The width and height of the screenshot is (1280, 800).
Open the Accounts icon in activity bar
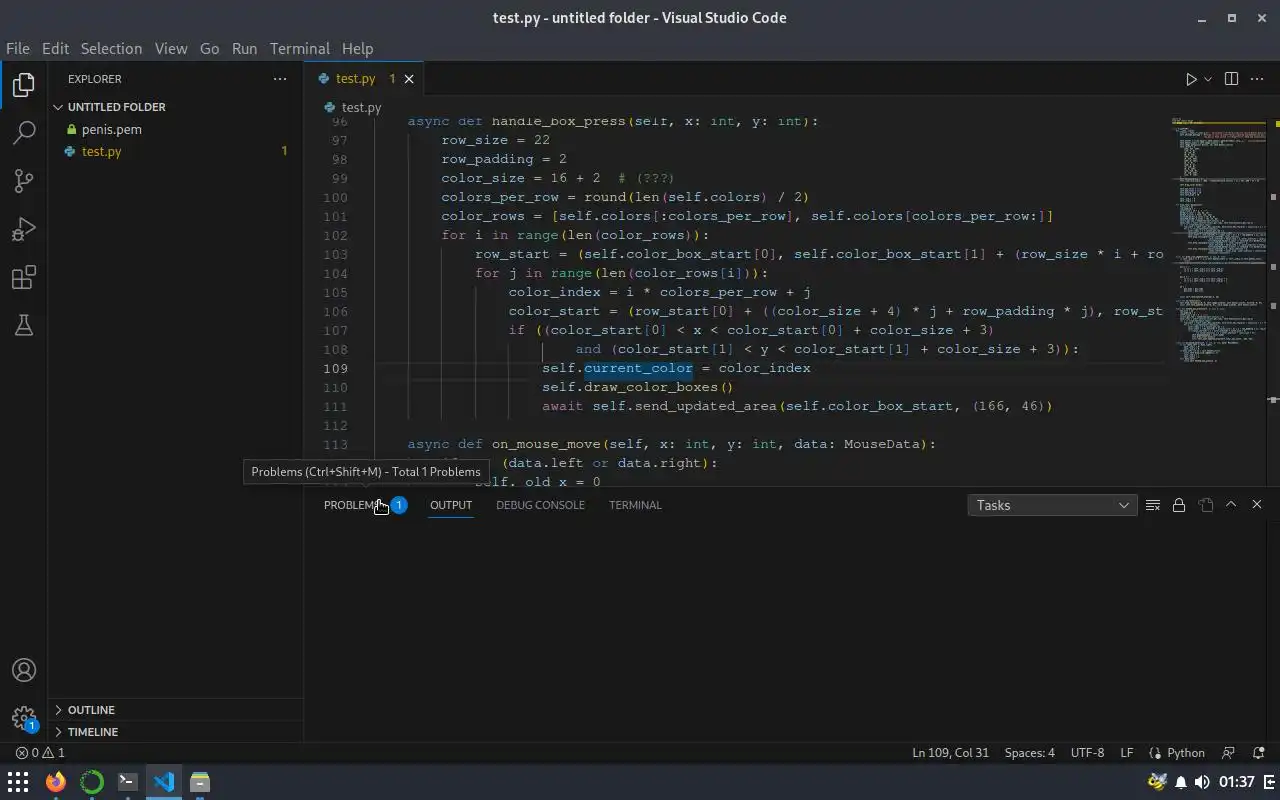coord(24,671)
